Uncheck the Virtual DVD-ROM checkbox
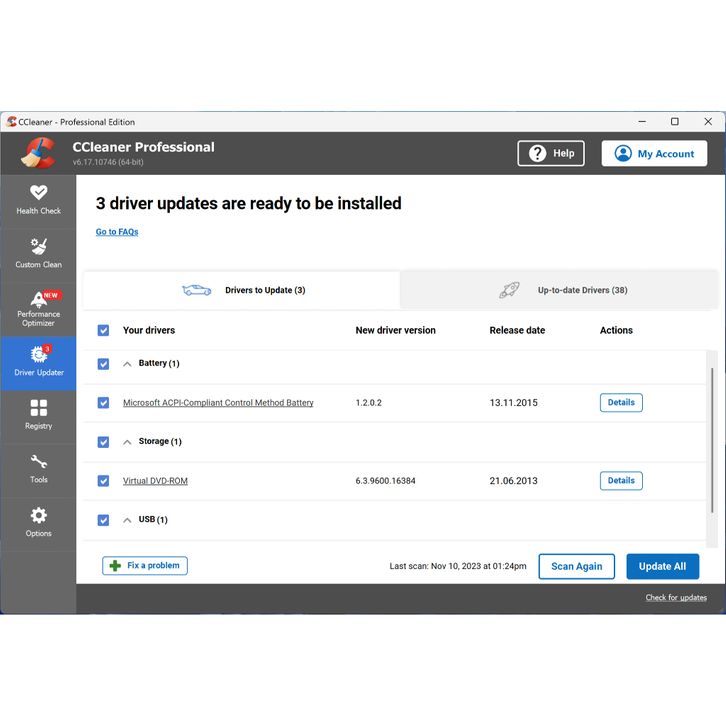This screenshot has height=726, width=726. pos(103,481)
